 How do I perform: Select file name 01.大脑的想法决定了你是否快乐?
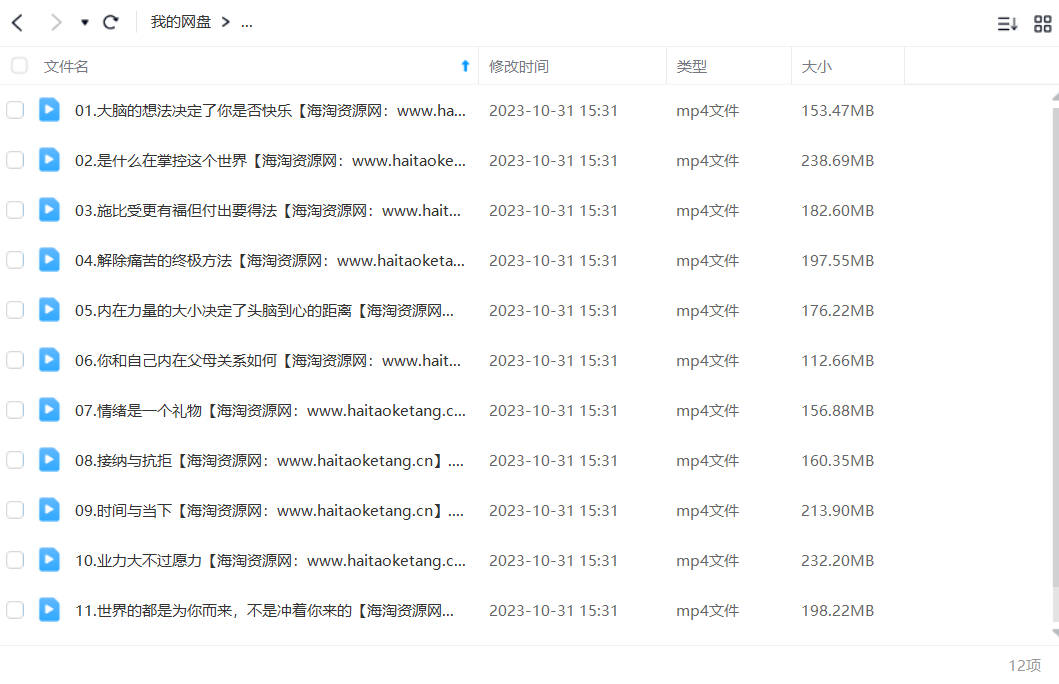270,111
